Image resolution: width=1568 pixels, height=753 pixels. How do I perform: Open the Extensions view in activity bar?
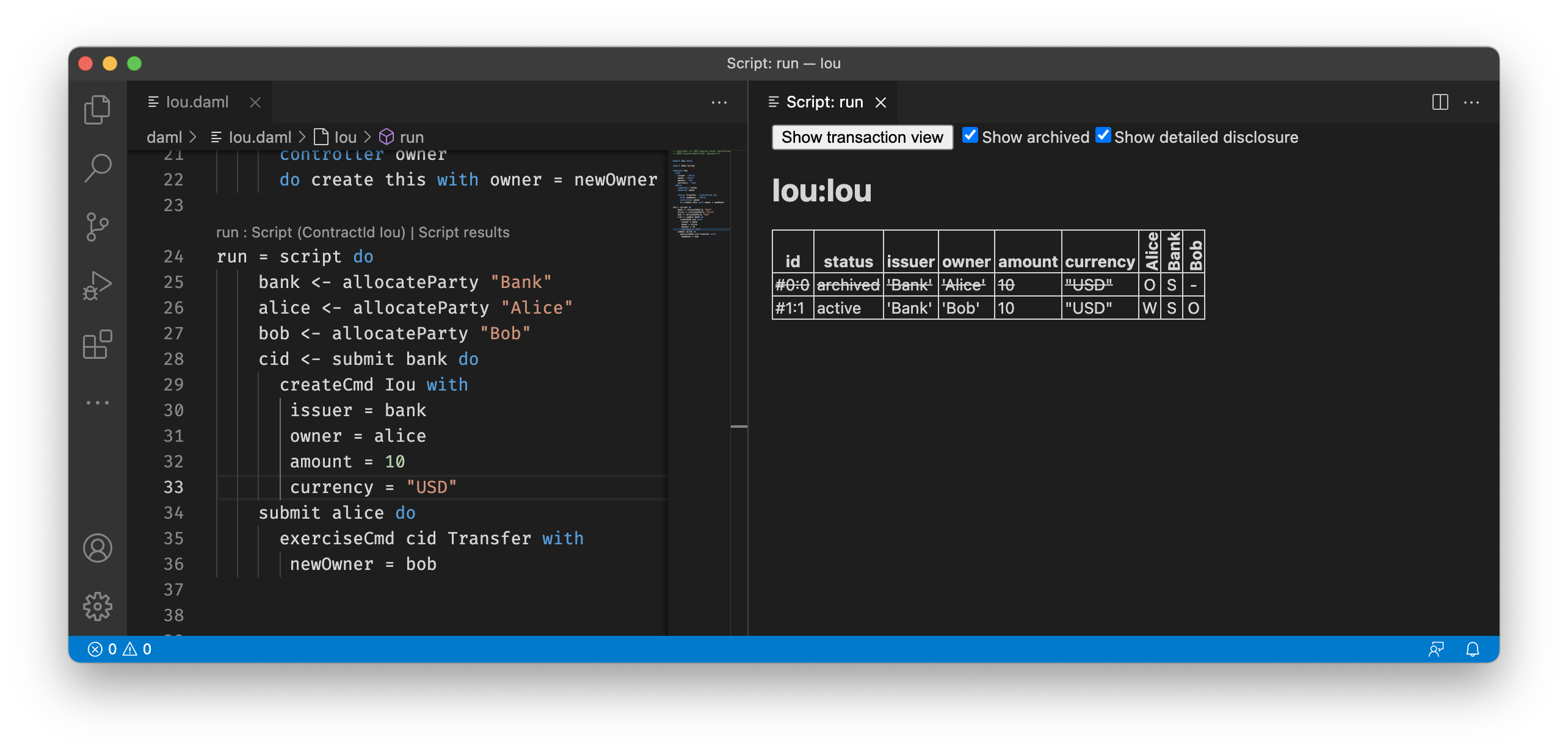[x=97, y=345]
